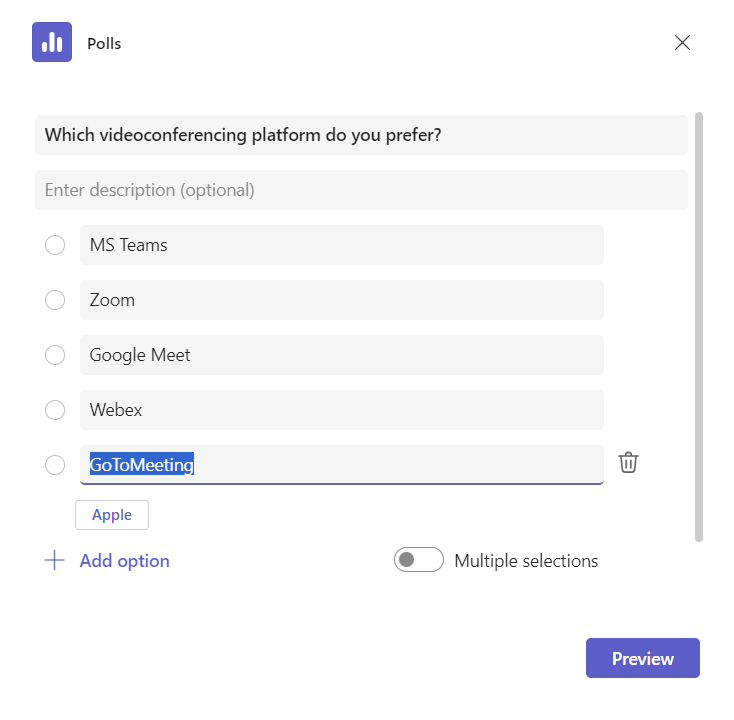Select the Zoom radio button
Viewport: 734px width, 720px height.
click(55, 300)
